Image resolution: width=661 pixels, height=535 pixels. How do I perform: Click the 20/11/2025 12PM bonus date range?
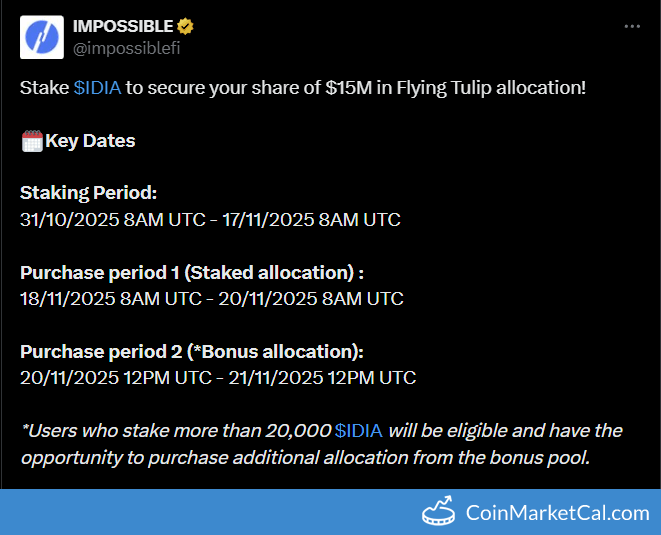click(218, 377)
